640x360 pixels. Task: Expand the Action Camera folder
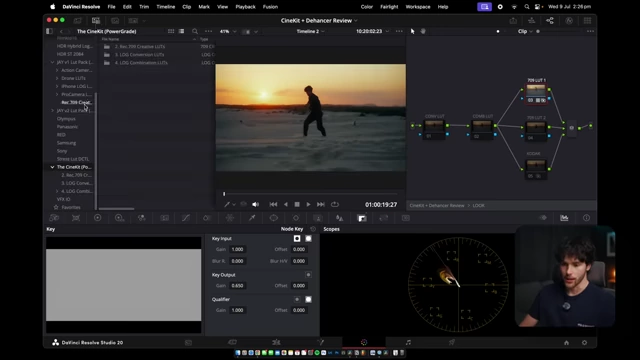[x=57, y=70]
